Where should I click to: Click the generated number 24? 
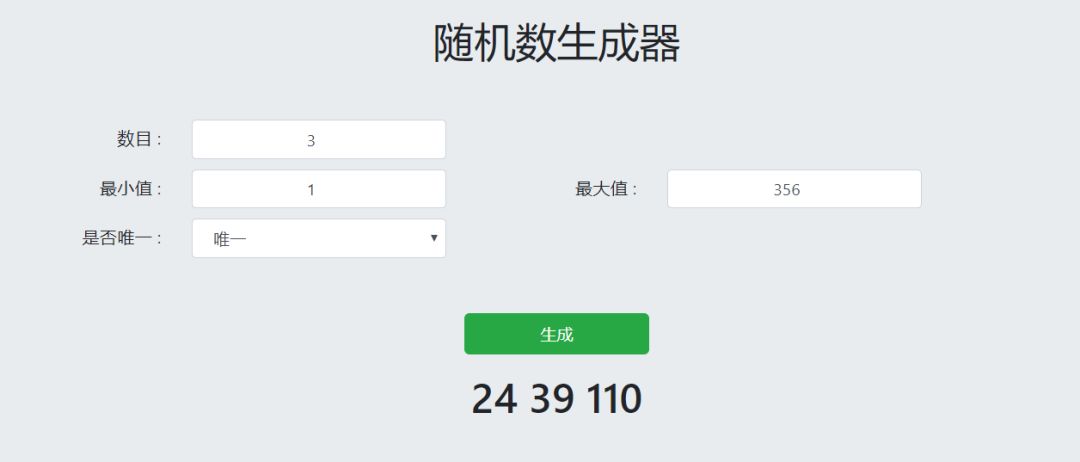click(x=494, y=399)
